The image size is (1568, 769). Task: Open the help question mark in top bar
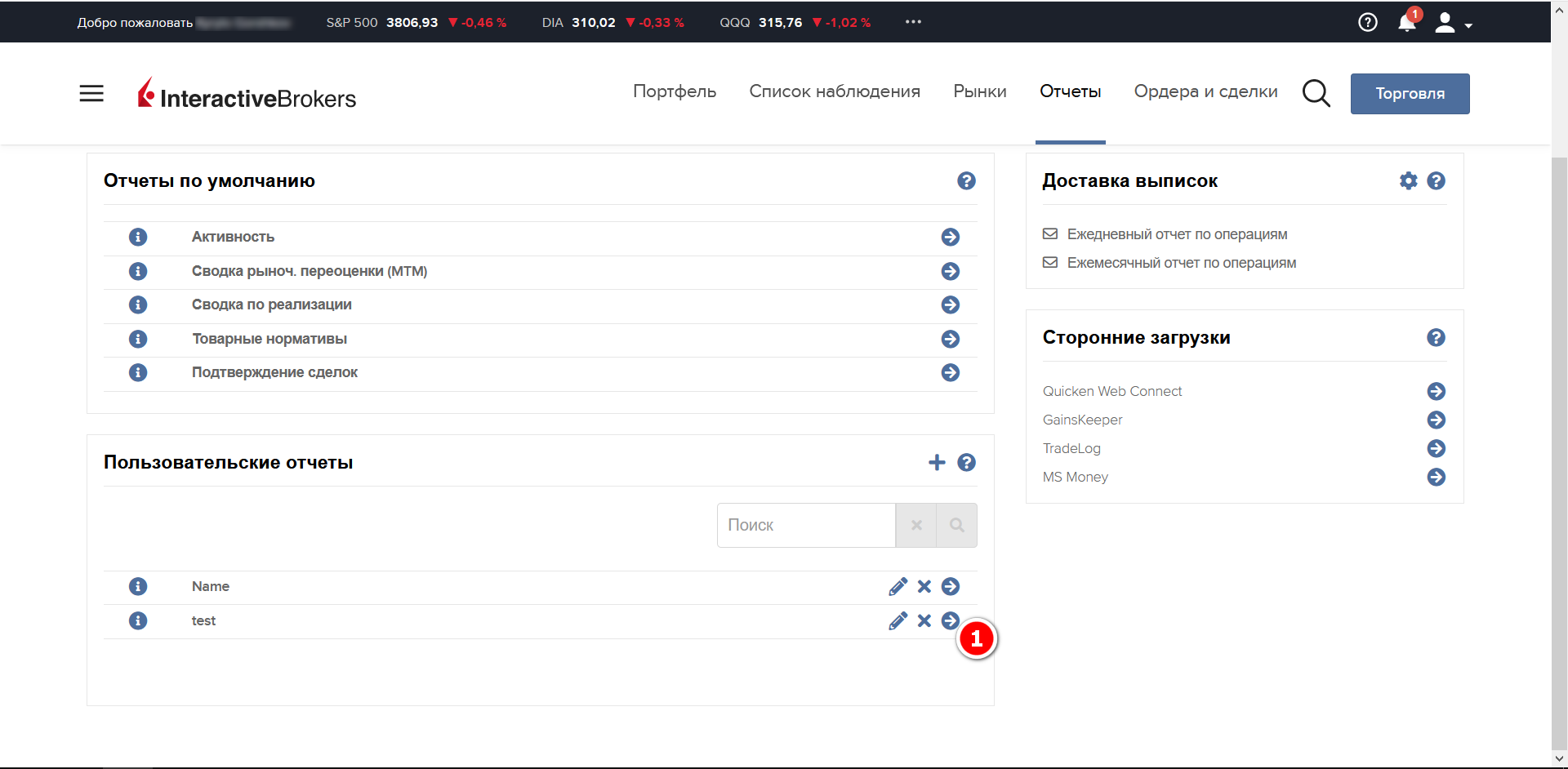tap(1368, 23)
